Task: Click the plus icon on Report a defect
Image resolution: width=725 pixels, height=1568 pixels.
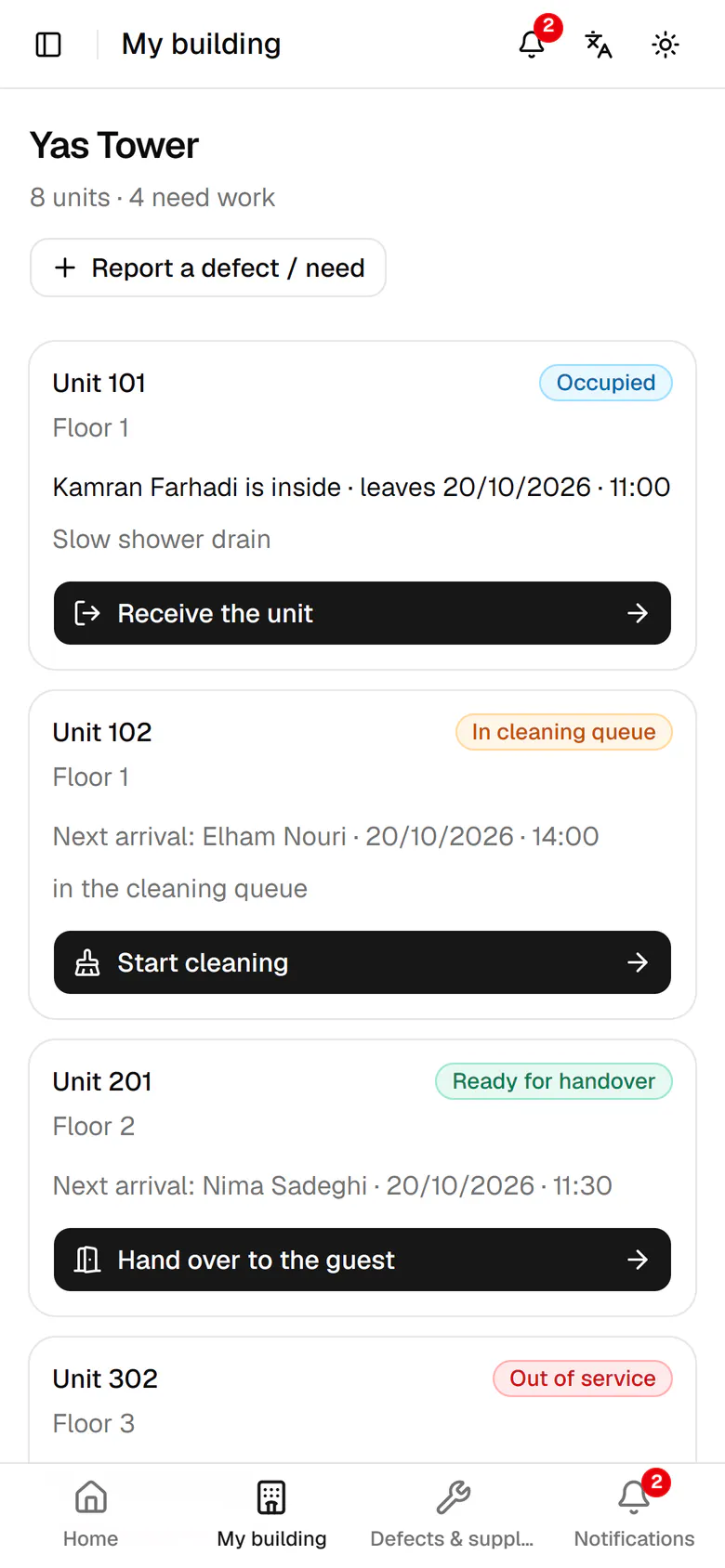Action: point(65,268)
